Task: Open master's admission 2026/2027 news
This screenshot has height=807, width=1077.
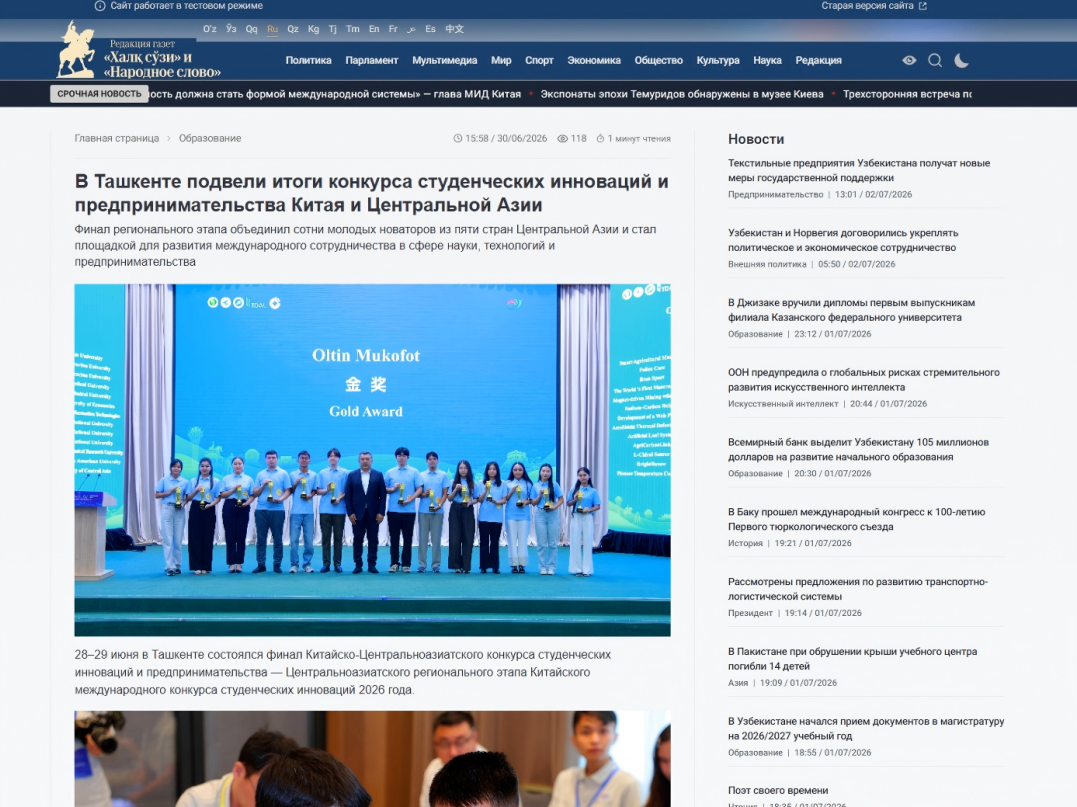Action: click(x=865, y=729)
